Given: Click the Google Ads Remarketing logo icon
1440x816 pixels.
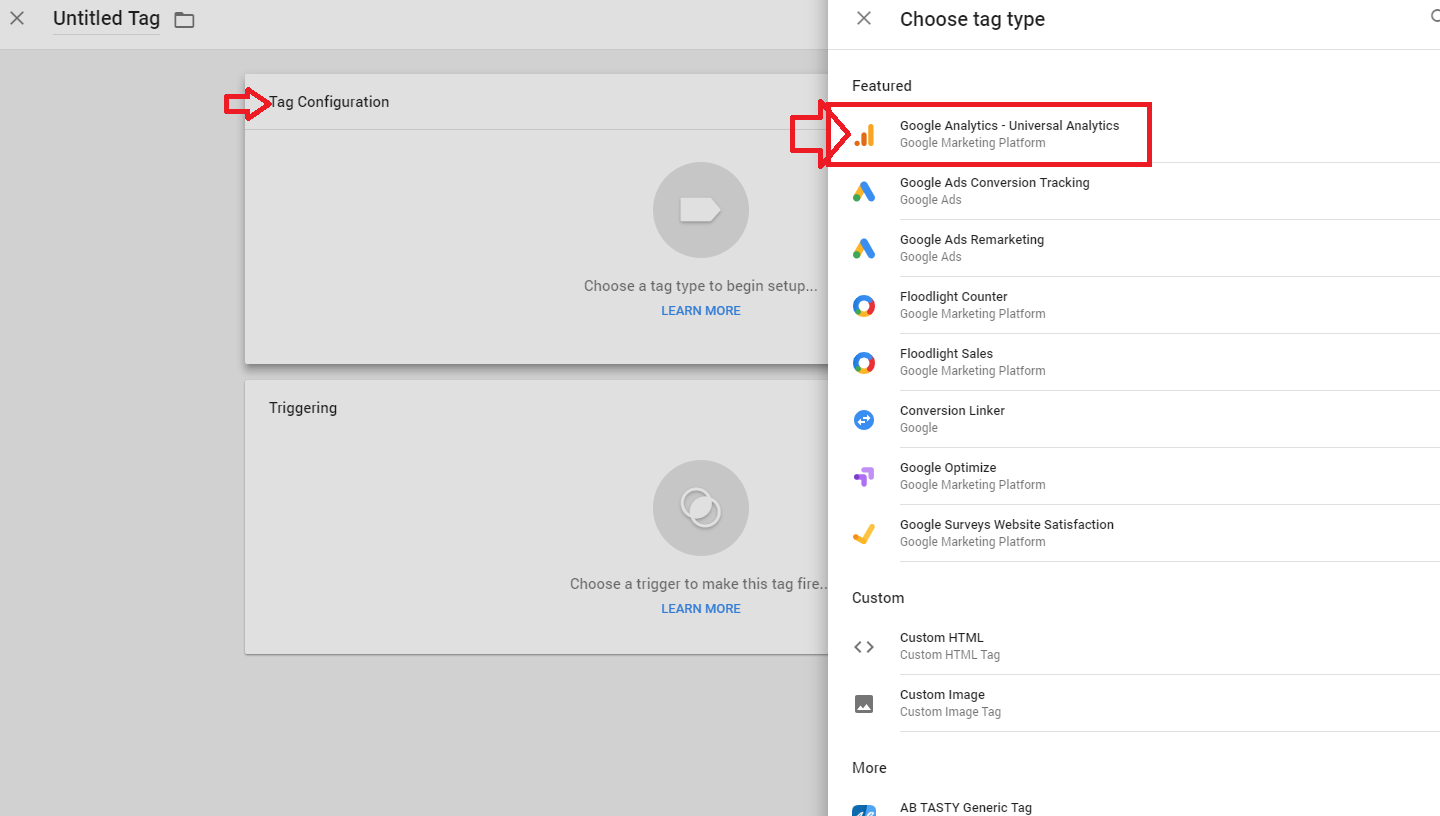Looking at the screenshot, I should point(864,248).
